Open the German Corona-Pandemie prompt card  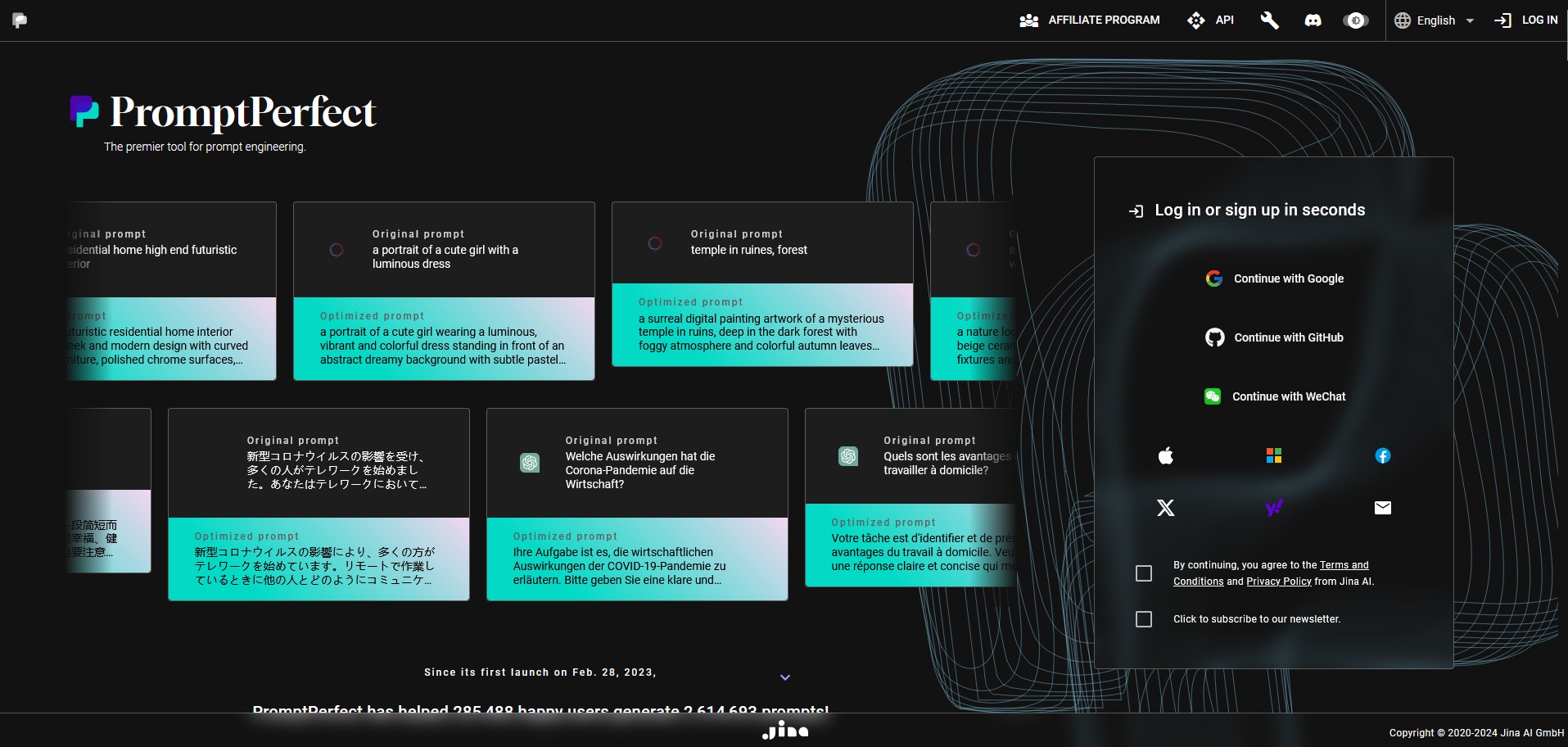pos(637,505)
